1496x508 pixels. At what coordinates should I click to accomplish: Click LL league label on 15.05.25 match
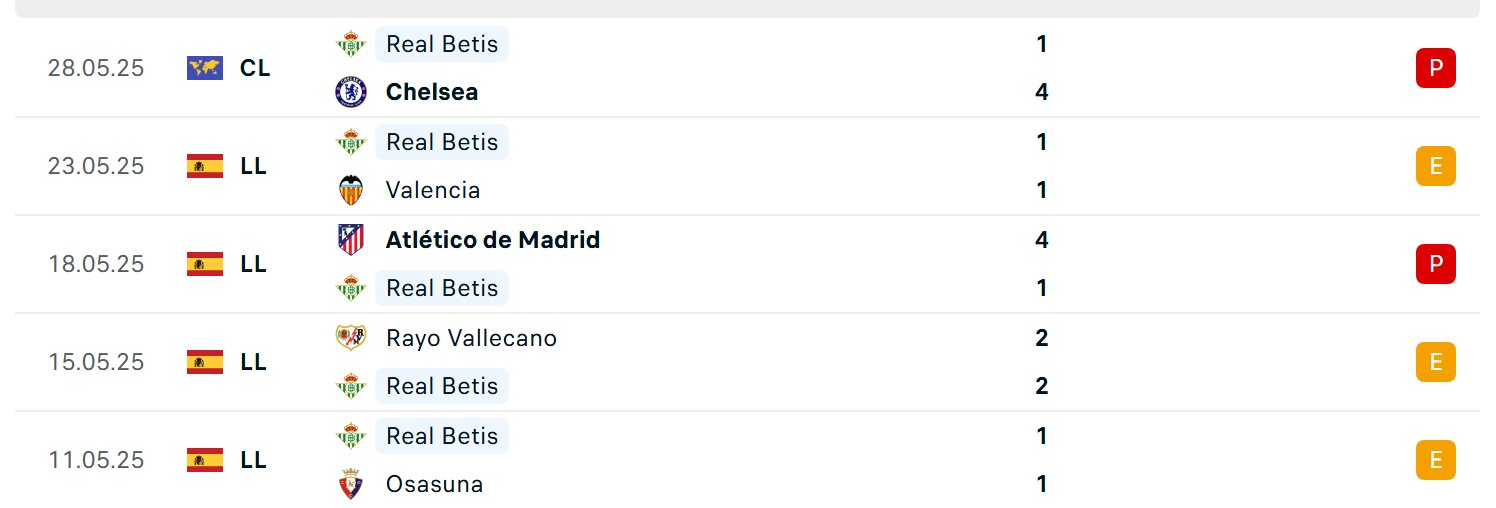coord(254,362)
